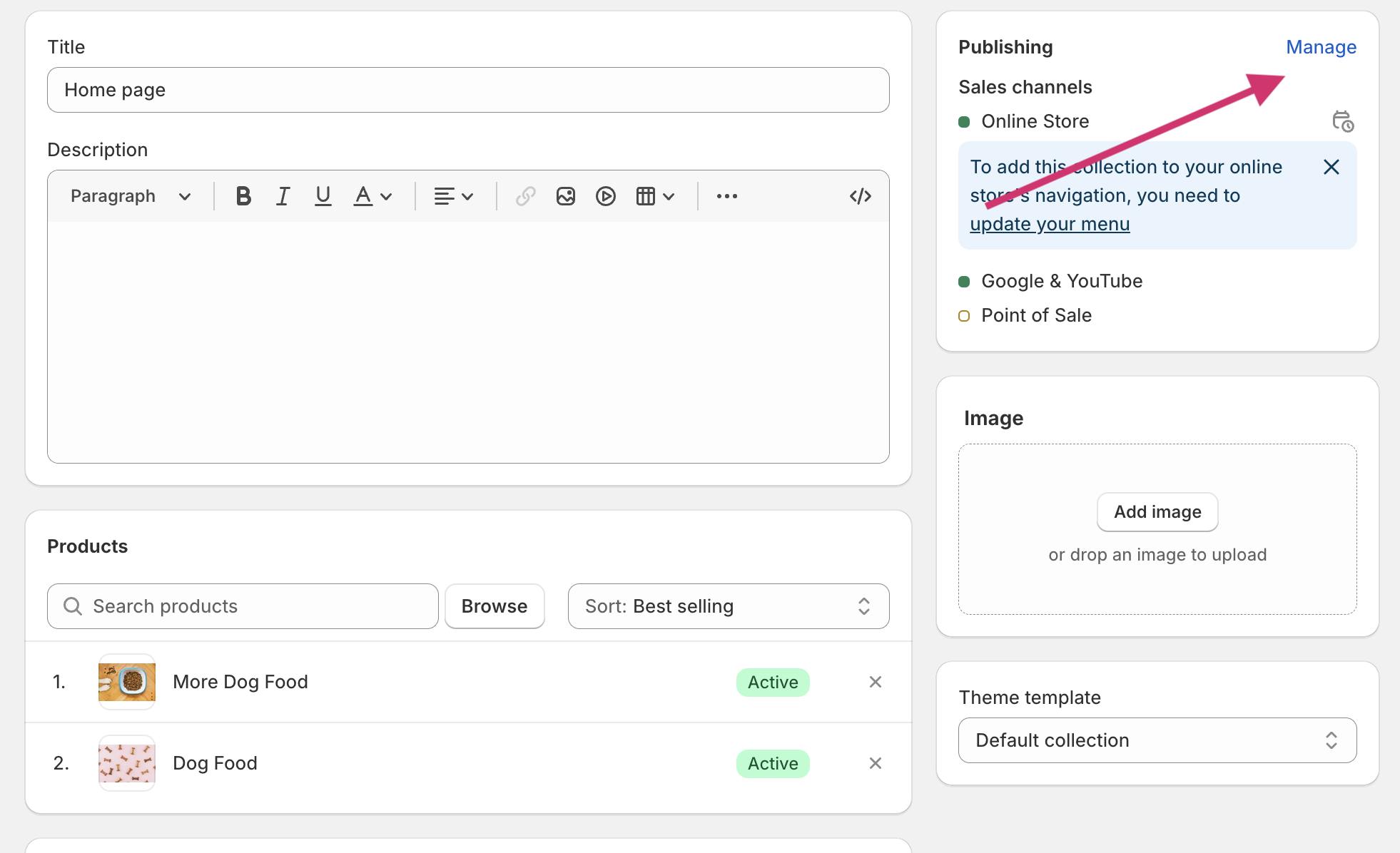Open the Dog Food product thumbnail
1400x853 pixels.
(x=127, y=763)
